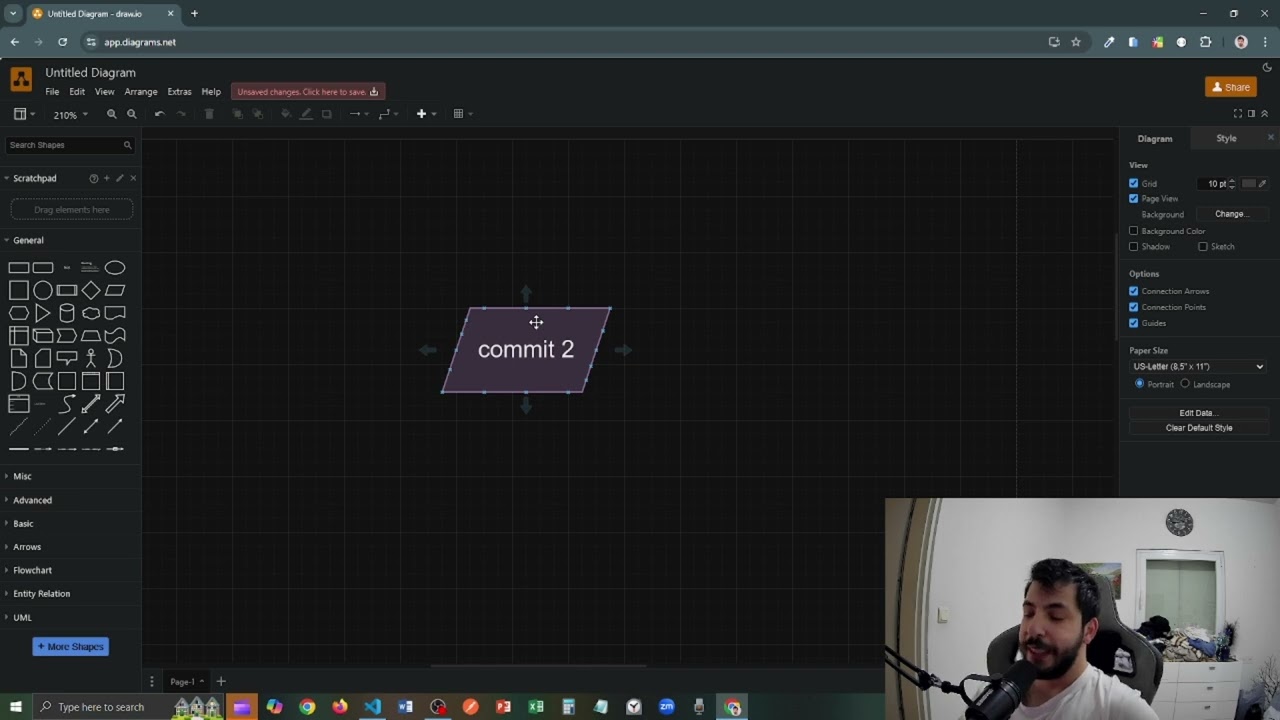Viewport: 1280px width, 720px height.
Task: Click the More Shapes button
Action: [x=70, y=646]
